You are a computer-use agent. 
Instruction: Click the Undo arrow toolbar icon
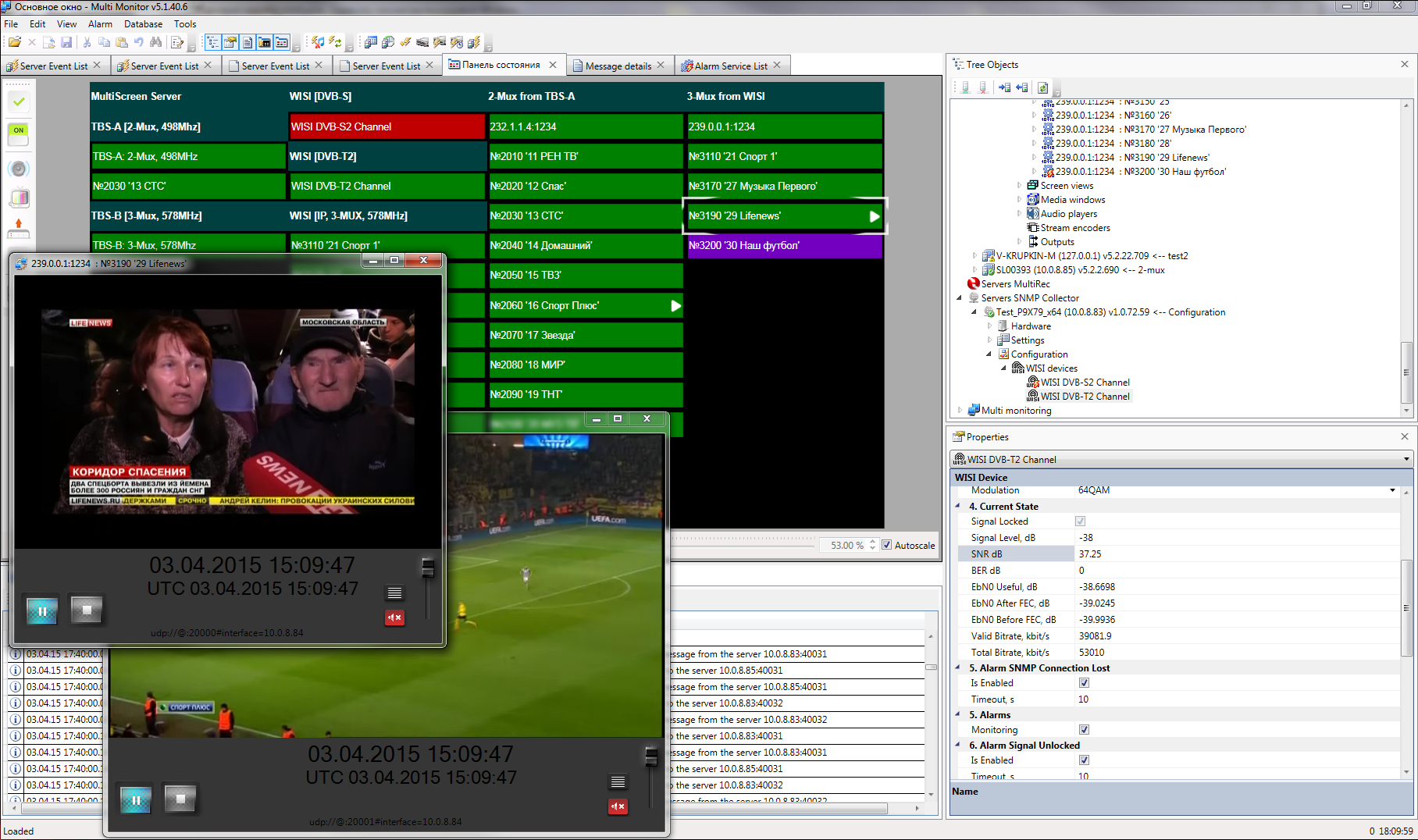click(x=139, y=42)
